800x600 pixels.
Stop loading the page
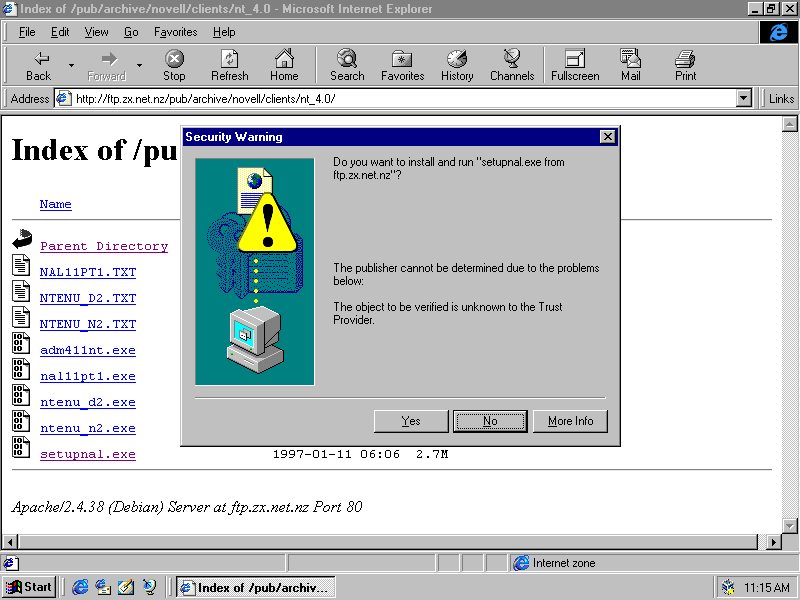[174, 66]
